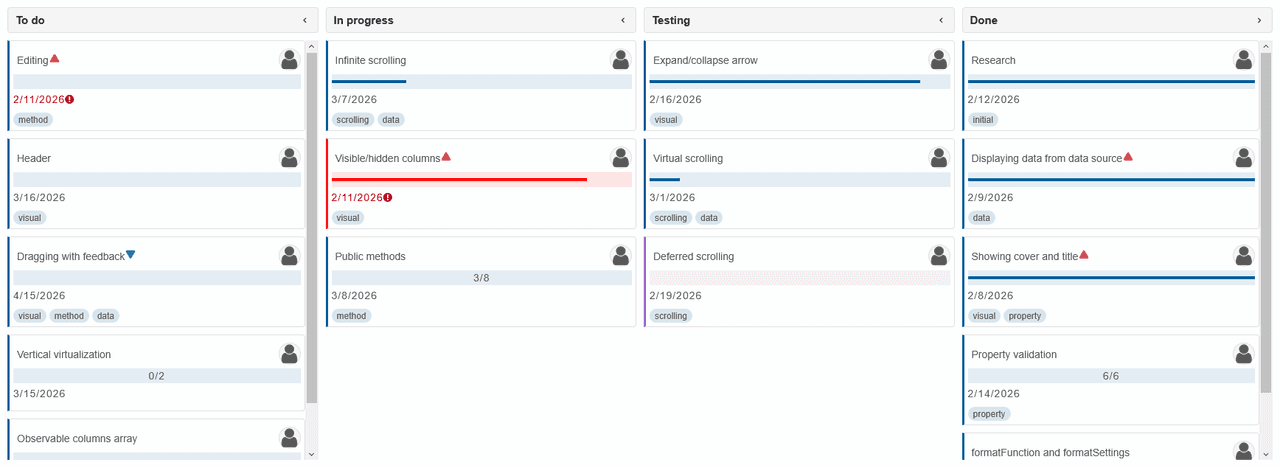The width and height of the screenshot is (1280, 467).
Task: Click the property tag on Property validation card
Action: [989, 414]
